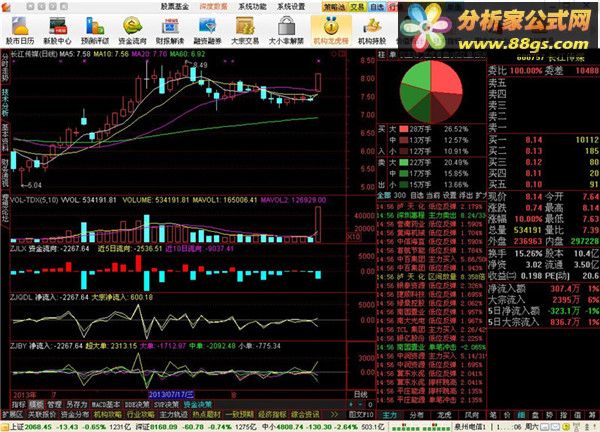Expand more bottom tabs with the >> arrows
The width and height of the screenshot is (600, 432).
point(334,414)
